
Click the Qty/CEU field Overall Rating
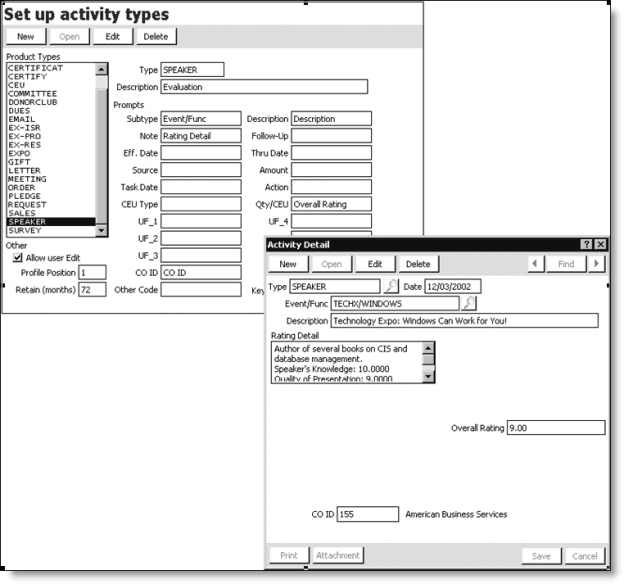coord(332,204)
